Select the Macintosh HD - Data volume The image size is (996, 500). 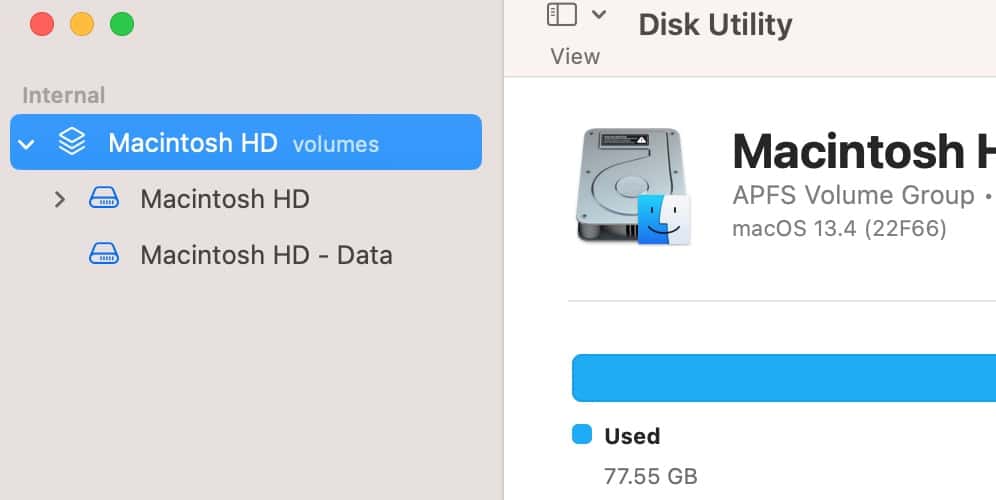pyautogui.click(x=266, y=255)
